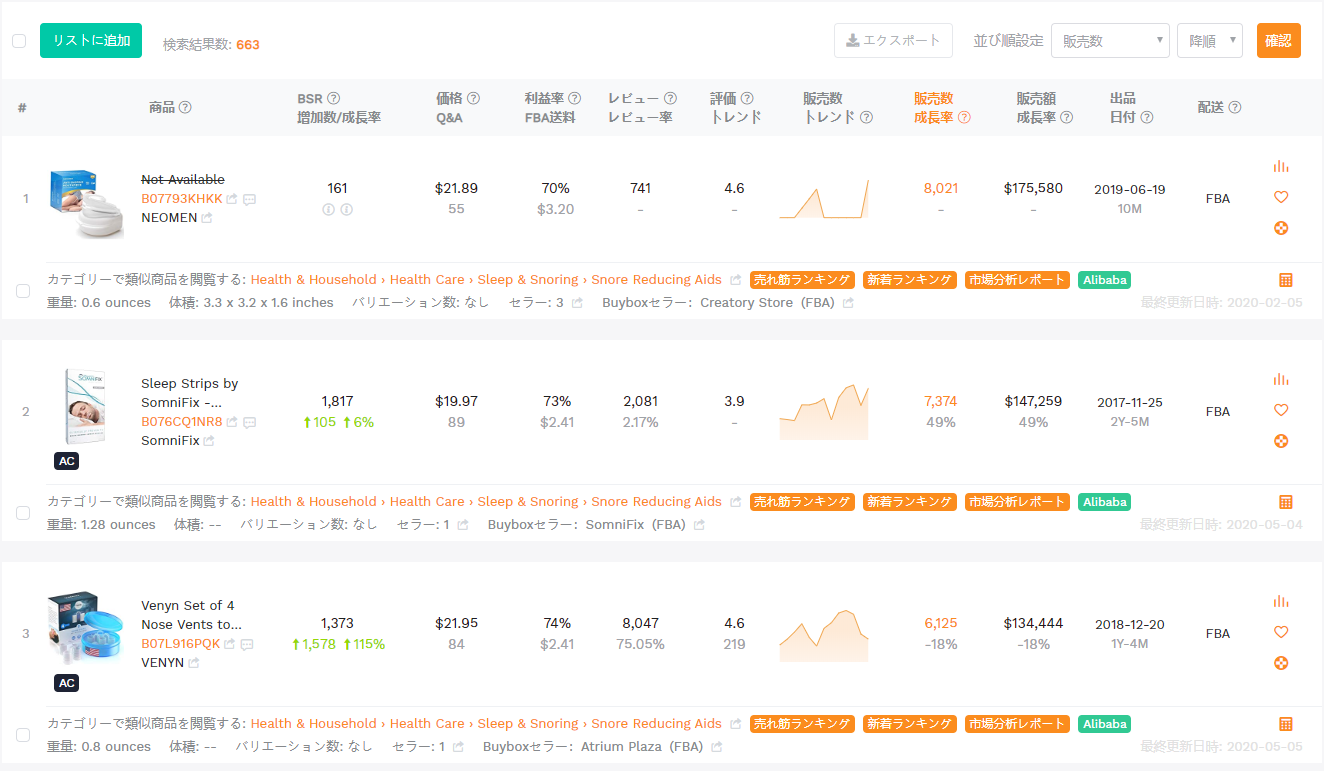Click sales trend sparkline for SomniFix row
Viewport: 1324px width, 771px height.
[x=824, y=411]
